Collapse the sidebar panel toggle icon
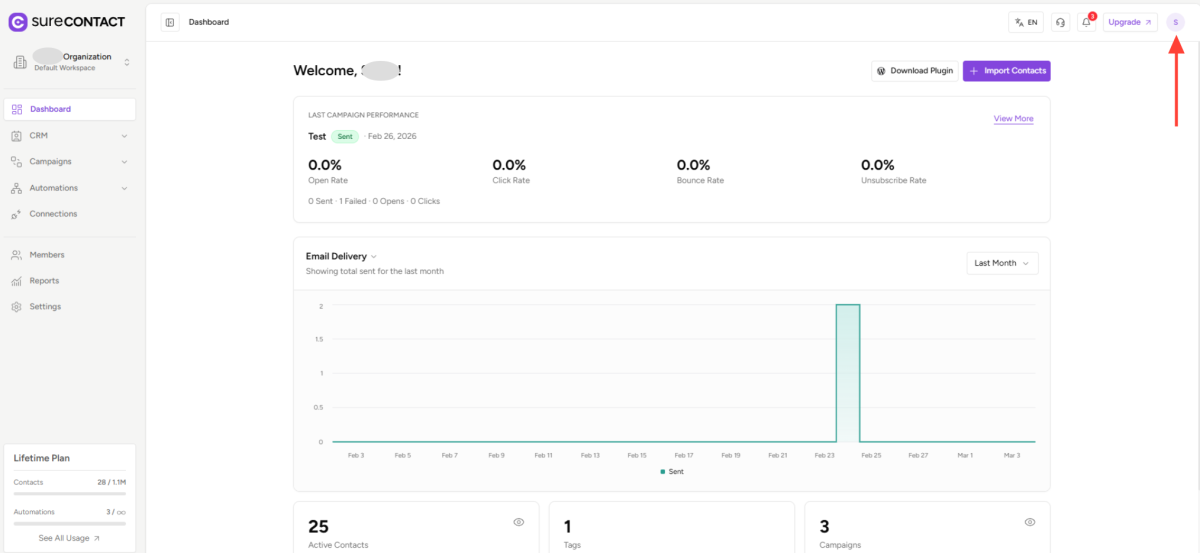This screenshot has height=553, width=1200. (x=170, y=22)
